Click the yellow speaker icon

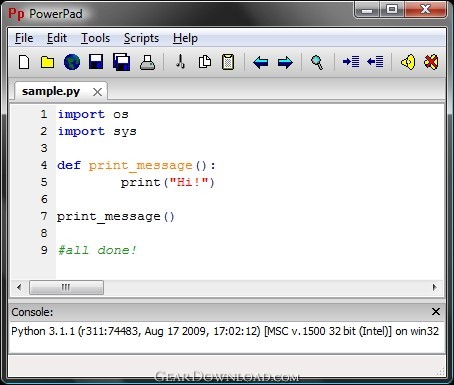coord(408,62)
